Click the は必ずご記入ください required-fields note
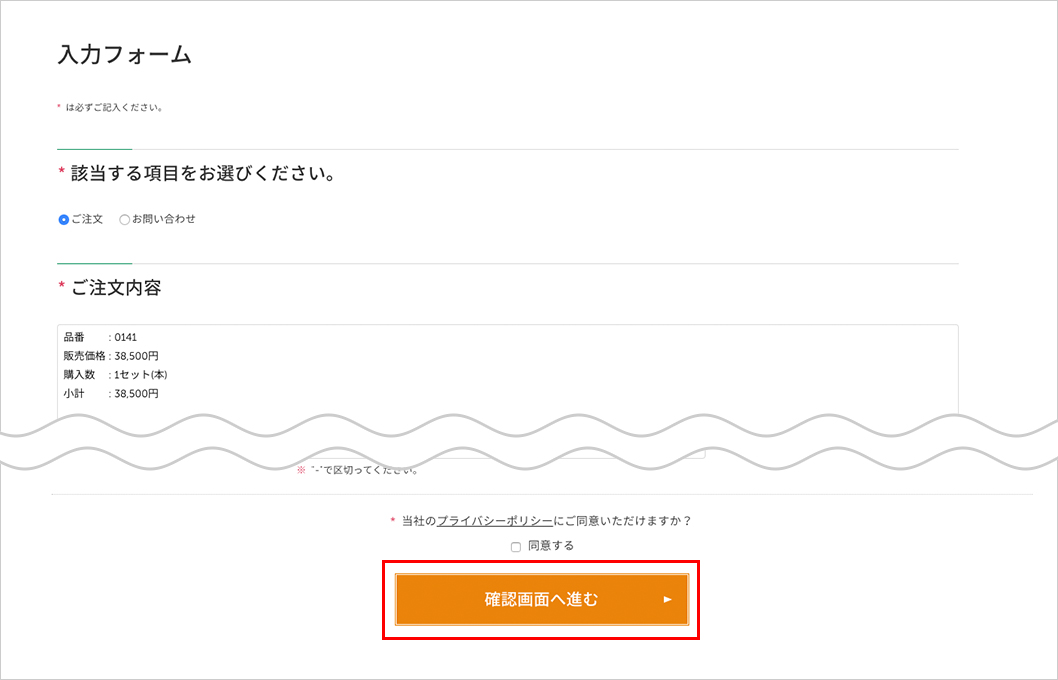The image size is (1058, 680). coord(115,106)
